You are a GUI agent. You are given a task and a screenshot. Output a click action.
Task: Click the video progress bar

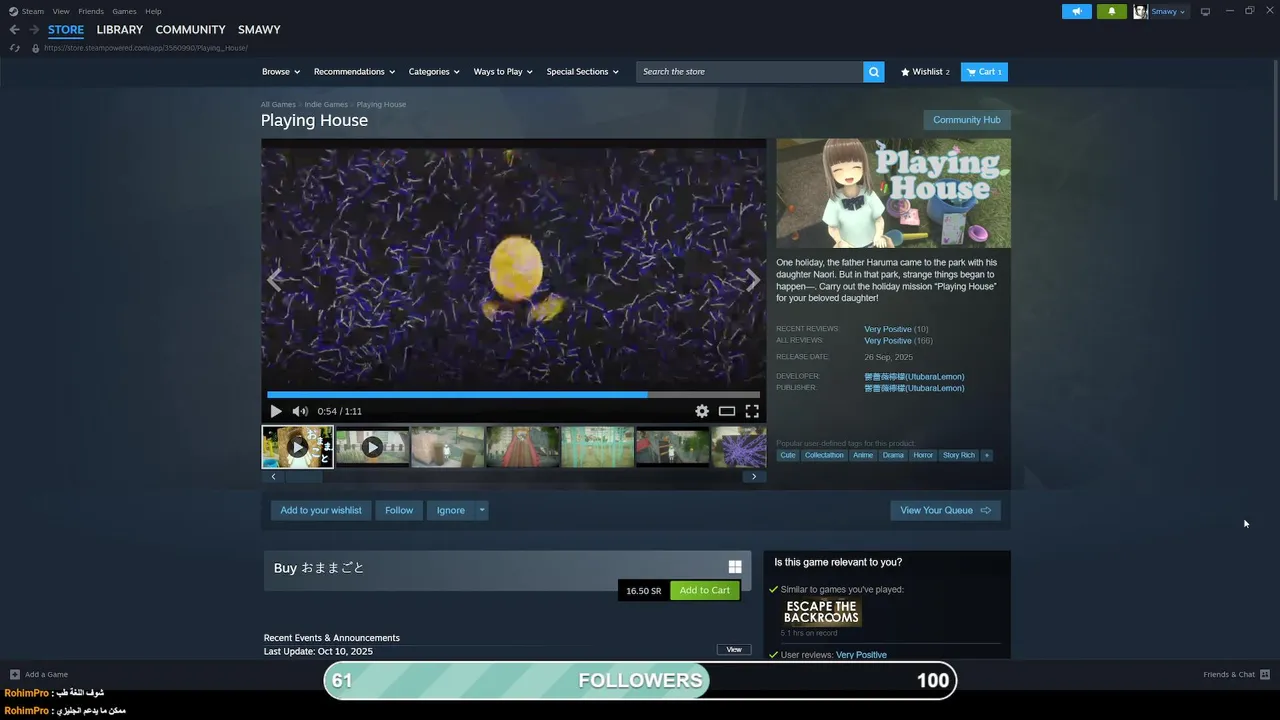pyautogui.click(x=513, y=395)
